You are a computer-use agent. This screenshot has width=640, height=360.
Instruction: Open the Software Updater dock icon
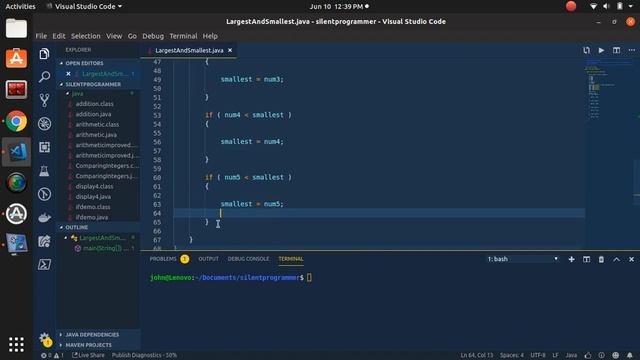pyautogui.click(x=16, y=213)
